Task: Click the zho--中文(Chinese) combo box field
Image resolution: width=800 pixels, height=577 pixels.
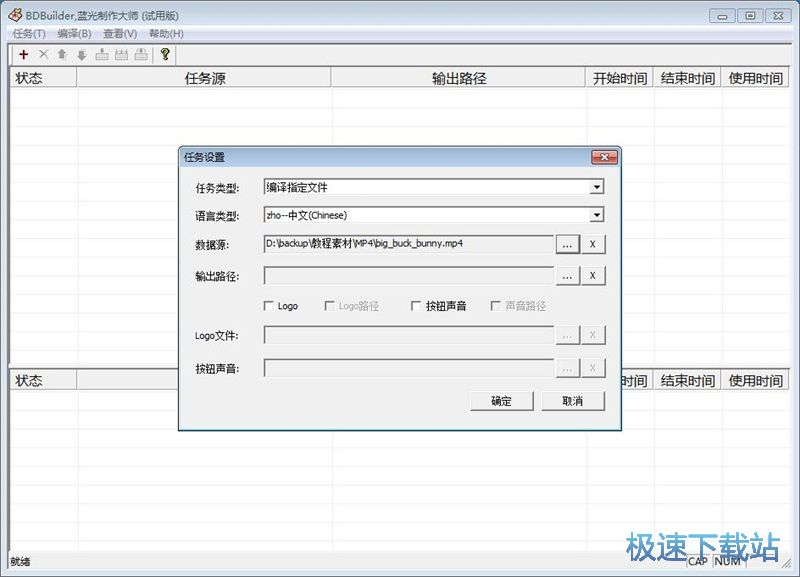Action: (x=434, y=215)
